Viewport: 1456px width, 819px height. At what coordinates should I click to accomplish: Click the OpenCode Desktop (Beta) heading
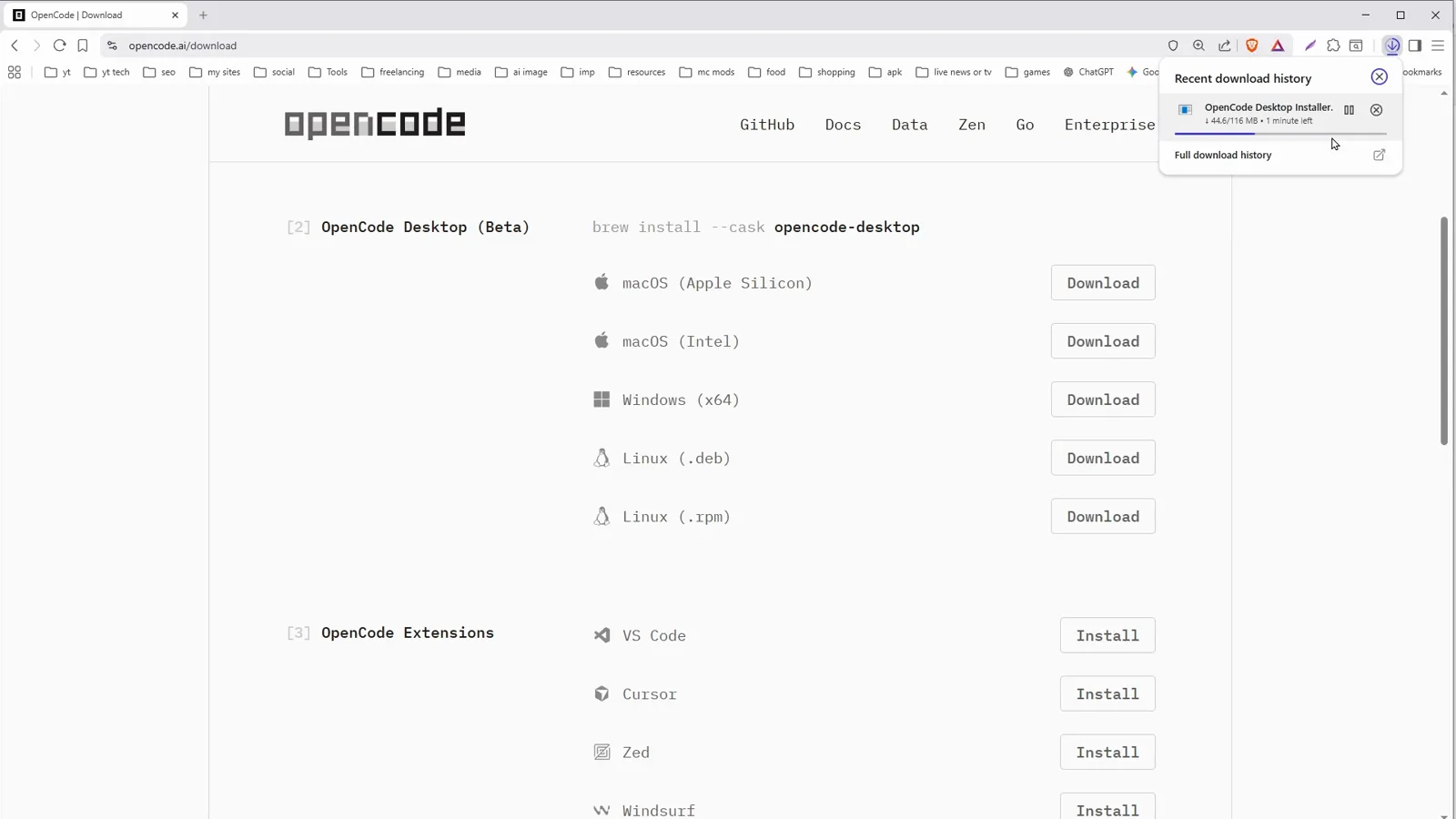tap(425, 227)
